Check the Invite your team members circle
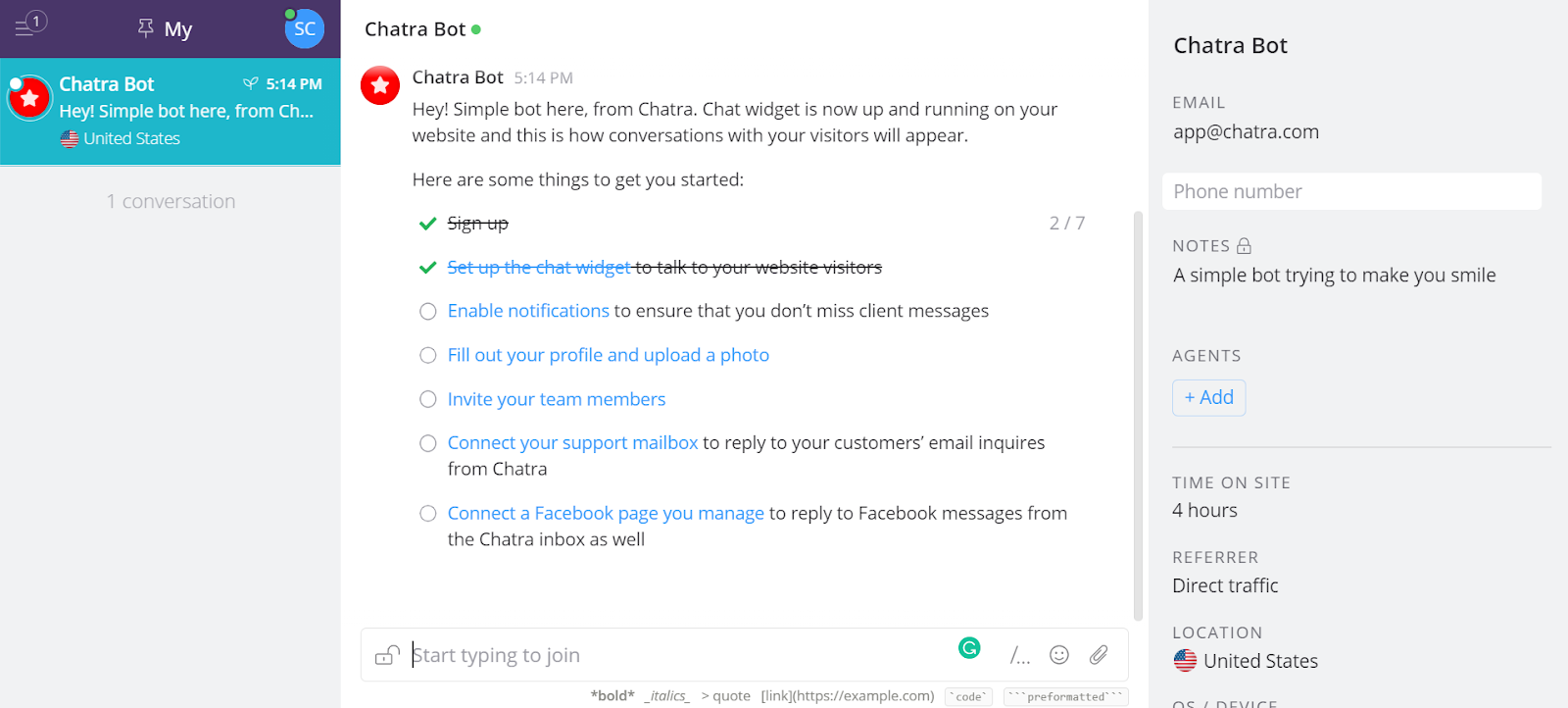The height and width of the screenshot is (708, 1568). [428, 399]
